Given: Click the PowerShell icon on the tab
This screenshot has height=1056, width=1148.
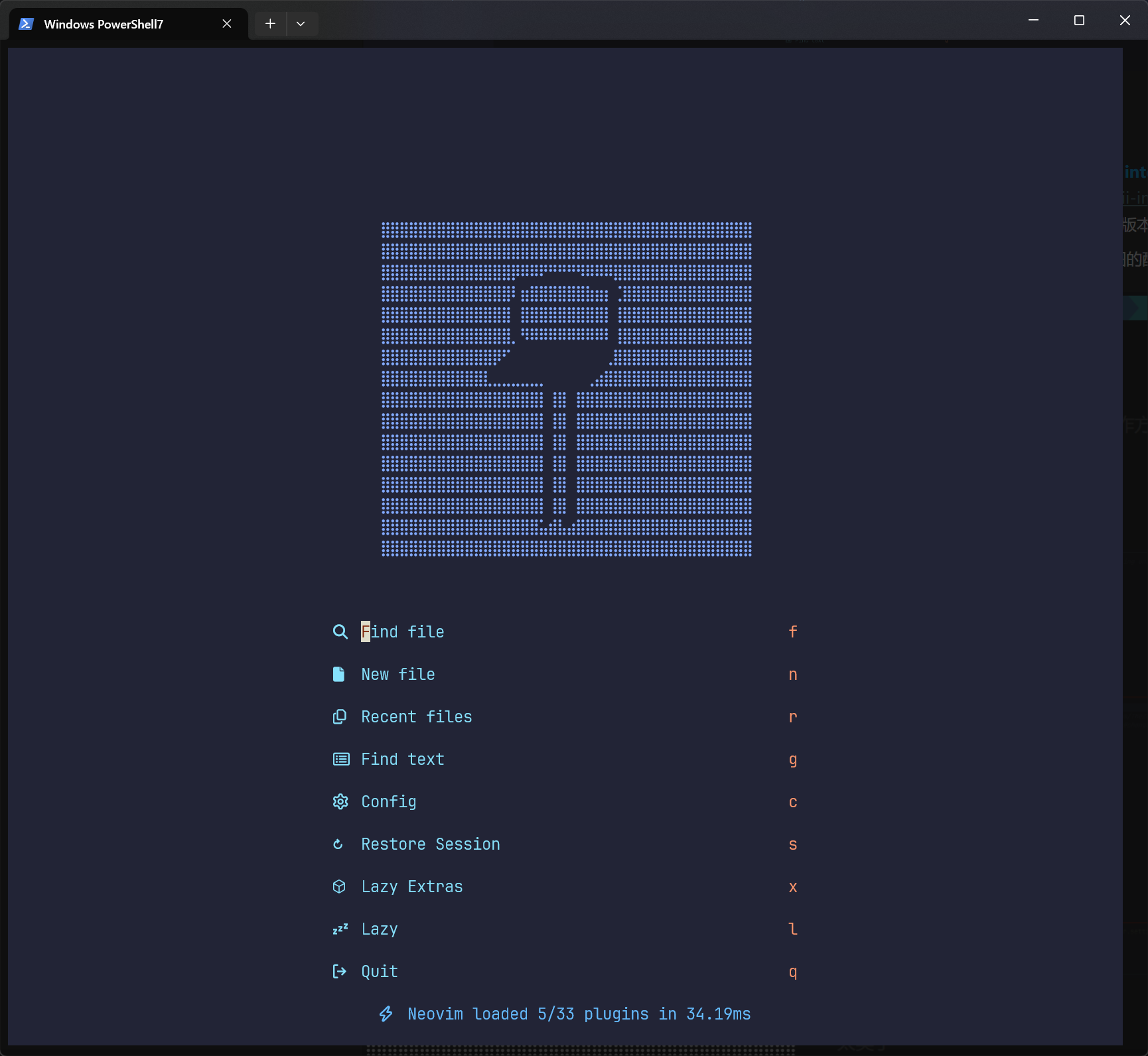Looking at the screenshot, I should tap(26, 24).
